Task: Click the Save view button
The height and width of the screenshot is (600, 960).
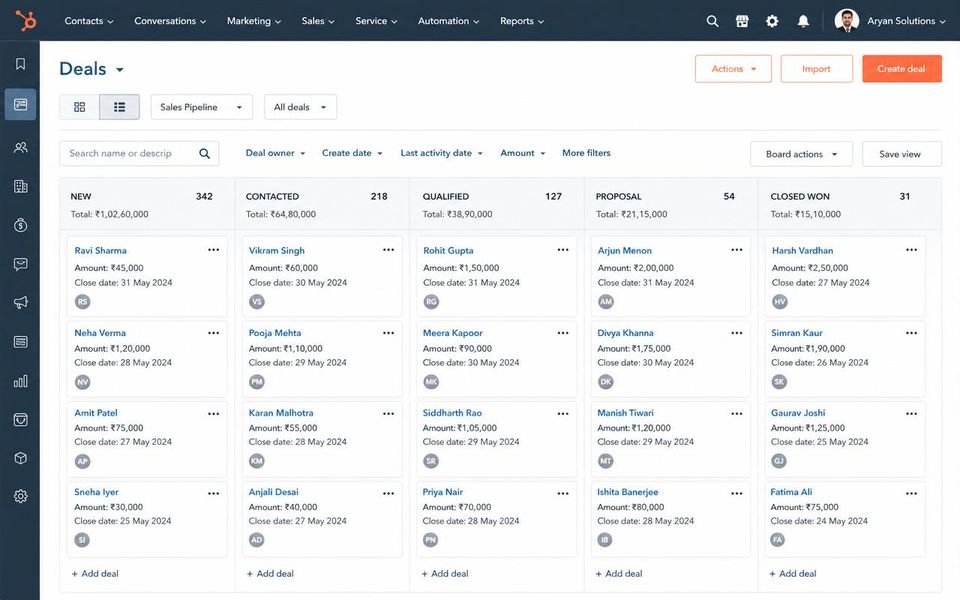Action: pos(901,154)
